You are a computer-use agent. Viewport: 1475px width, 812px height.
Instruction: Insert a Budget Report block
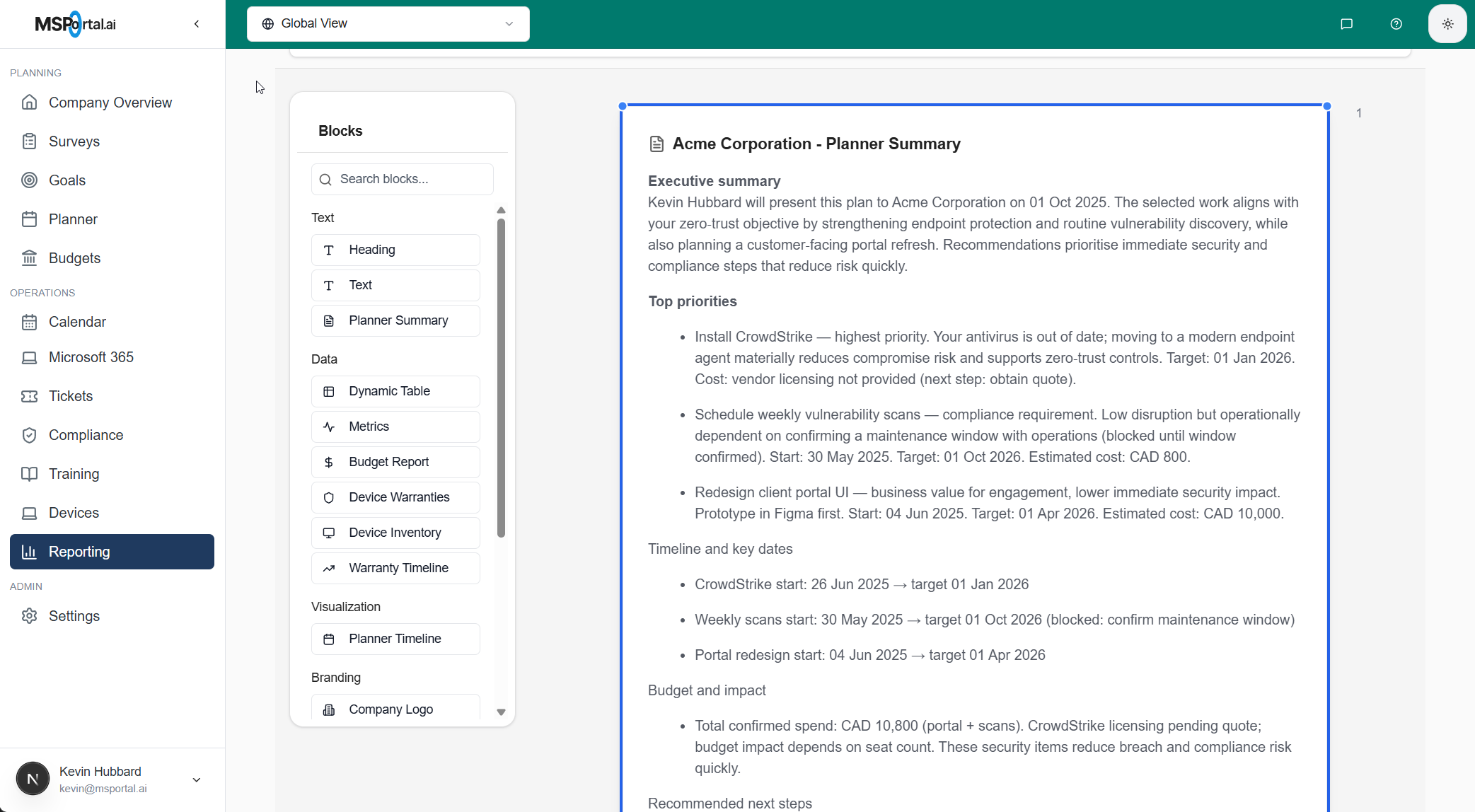(x=395, y=462)
